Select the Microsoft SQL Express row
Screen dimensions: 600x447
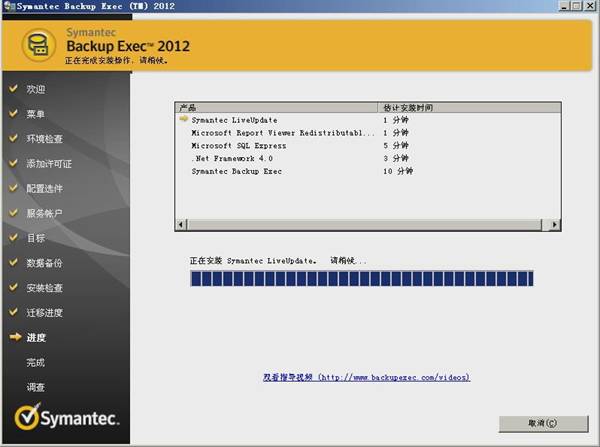pos(239,145)
